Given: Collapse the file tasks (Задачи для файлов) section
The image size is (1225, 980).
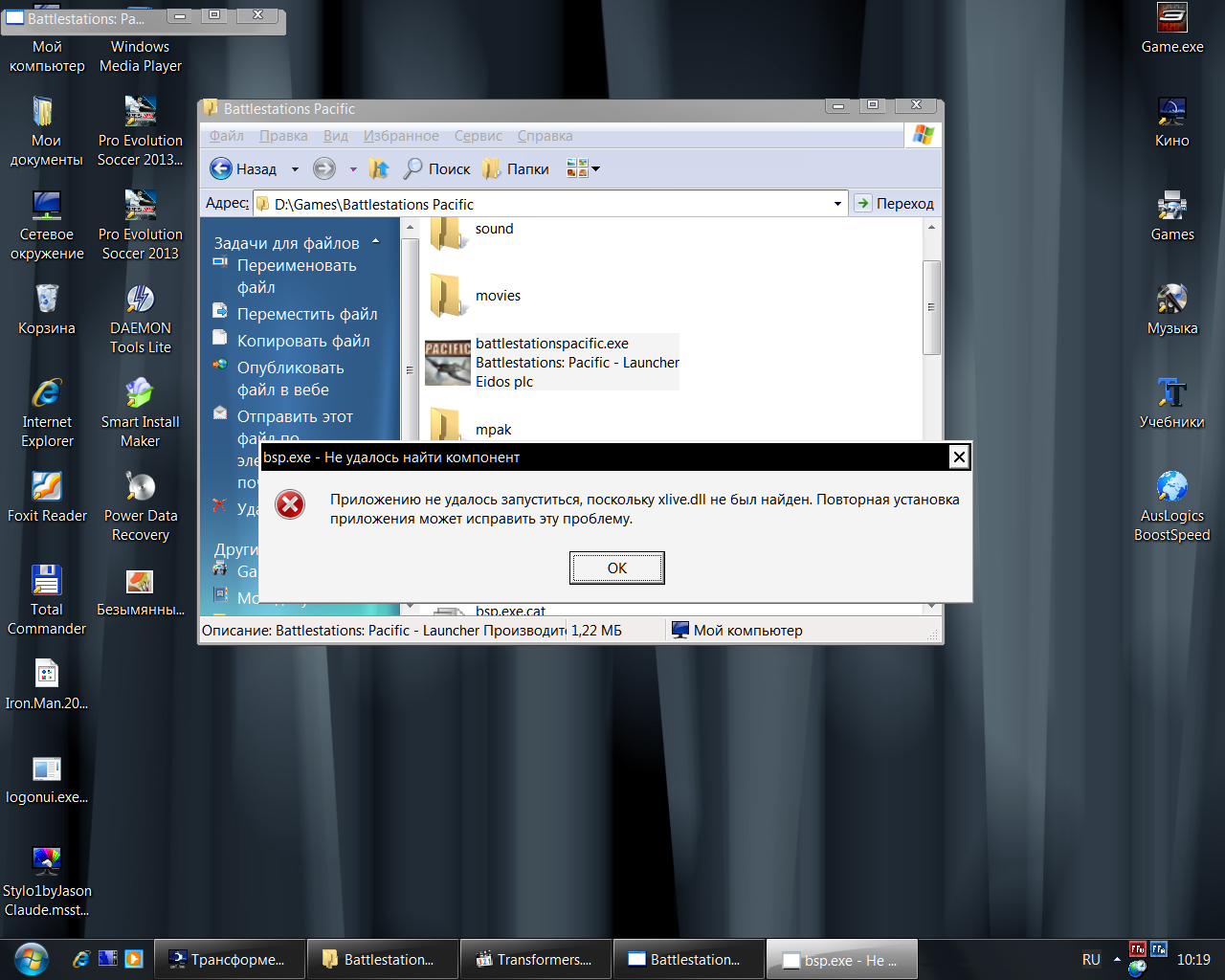Looking at the screenshot, I should click(x=375, y=242).
